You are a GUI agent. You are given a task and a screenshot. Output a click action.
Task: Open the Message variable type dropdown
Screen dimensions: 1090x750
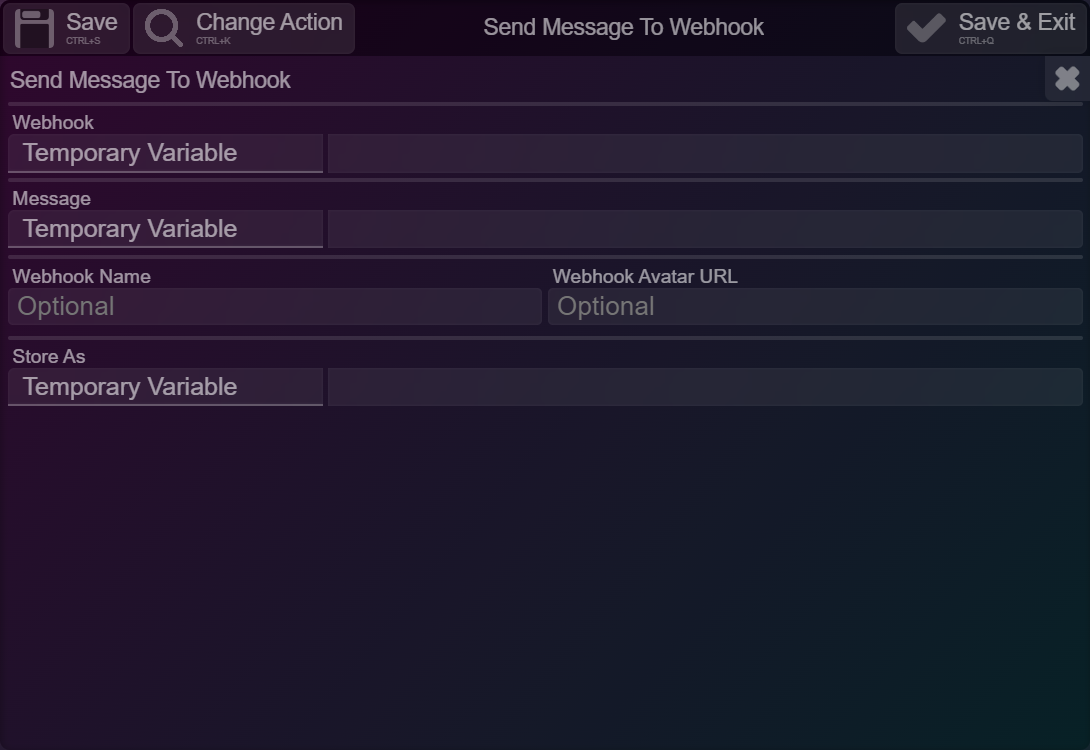click(165, 229)
